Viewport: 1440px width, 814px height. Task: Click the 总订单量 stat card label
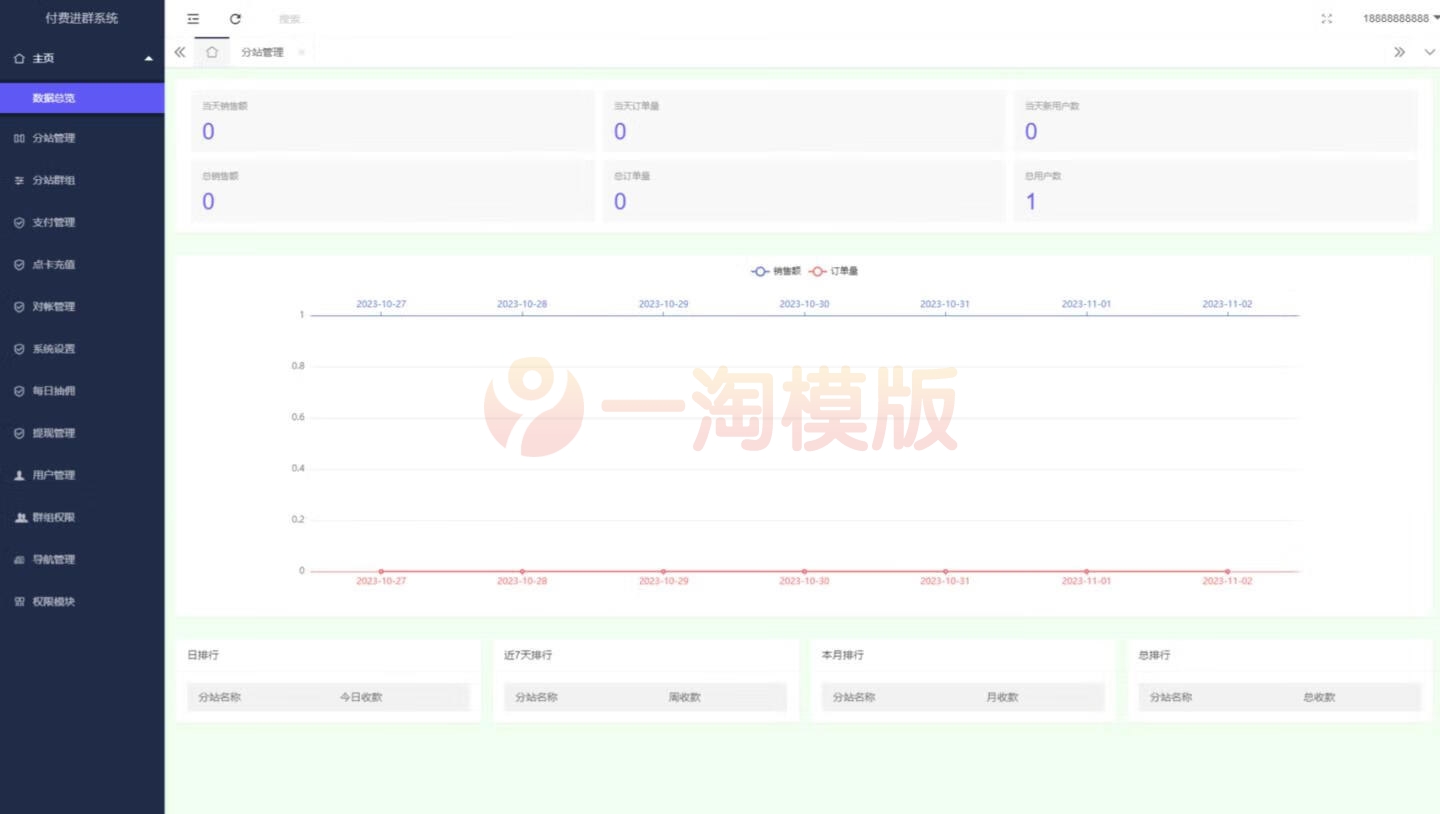coord(632,176)
